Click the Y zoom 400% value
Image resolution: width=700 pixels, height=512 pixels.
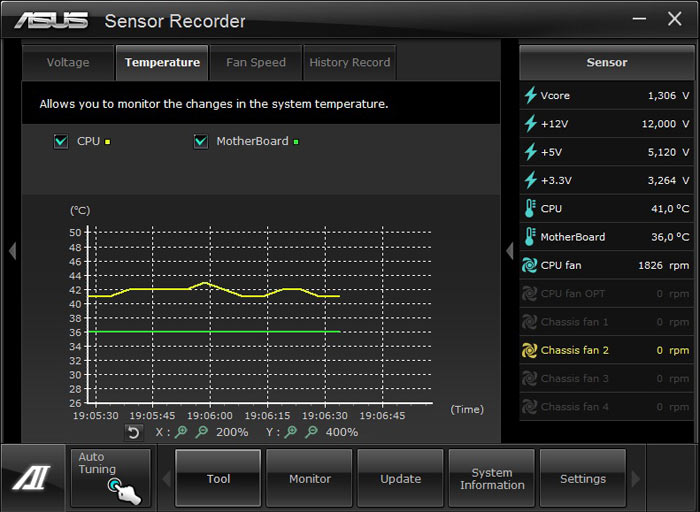[342, 432]
